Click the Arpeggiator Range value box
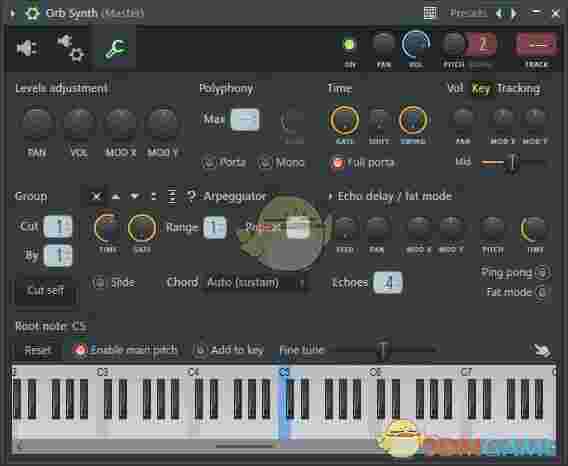The image size is (568, 466). 215,228
